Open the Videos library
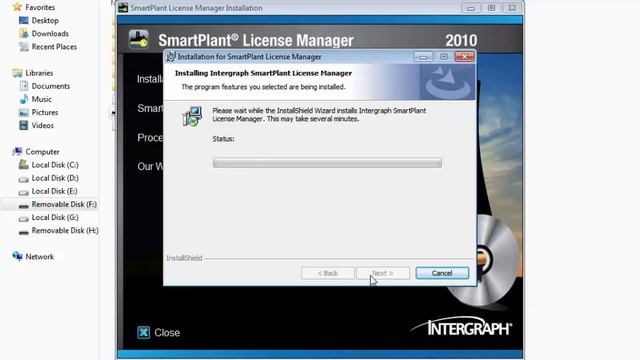 pos(42,125)
